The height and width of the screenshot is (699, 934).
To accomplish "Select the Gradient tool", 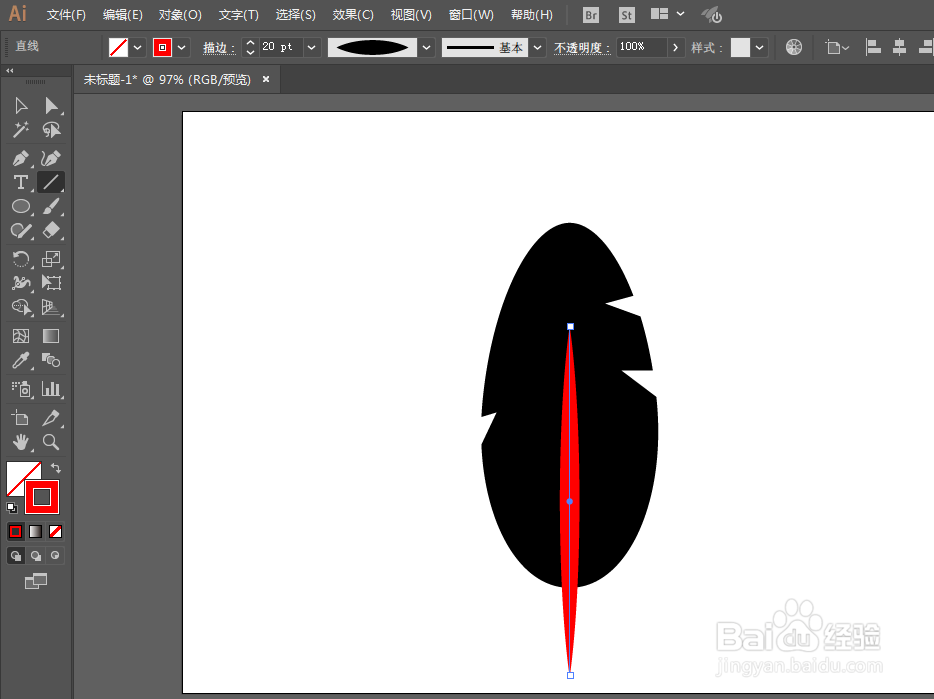I will 50,335.
